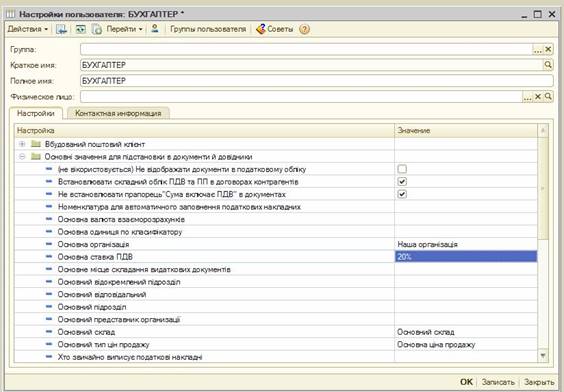Click the Полное имя input field
The image size is (564, 392).
(317, 81)
